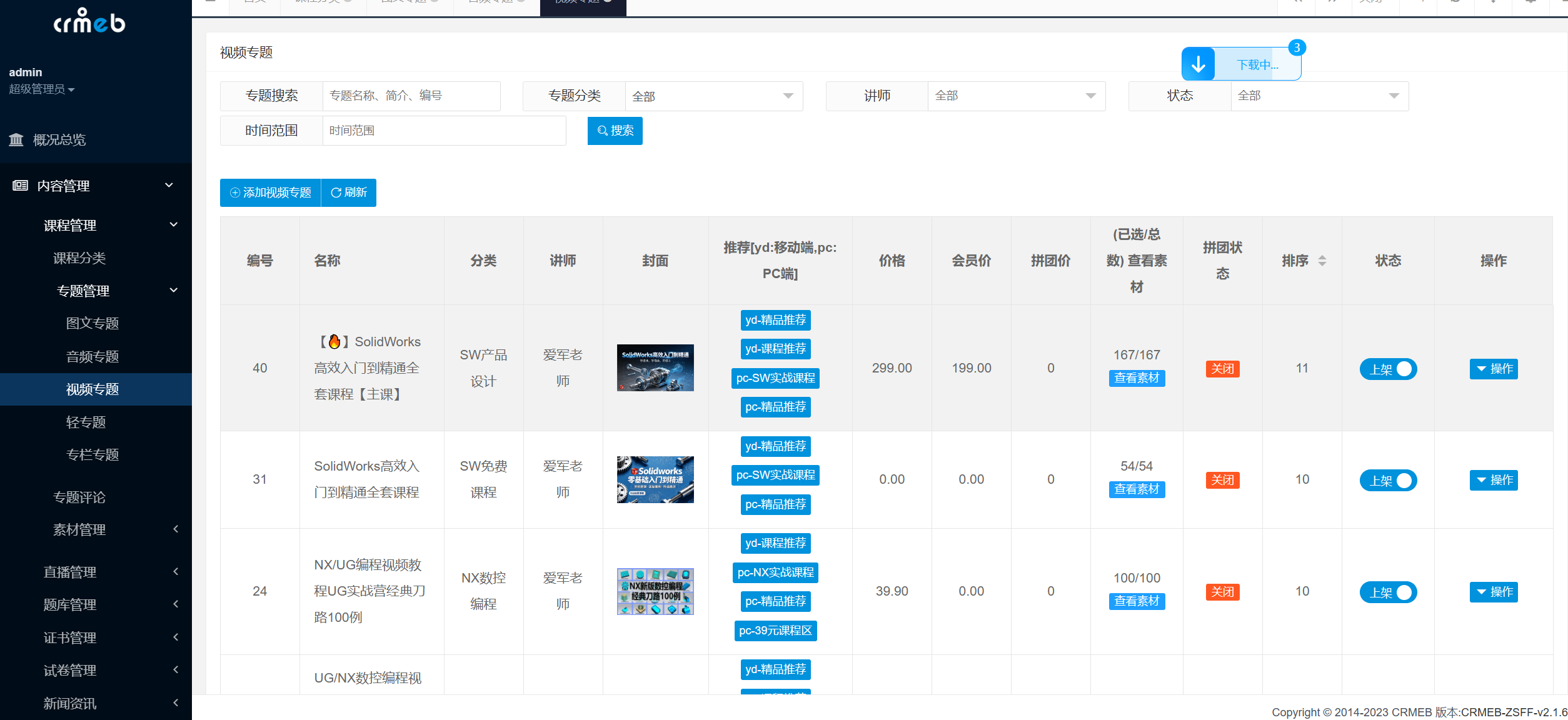Open 操作 dropdown for course 40
The width and height of the screenshot is (1568, 720).
[x=1494, y=369]
